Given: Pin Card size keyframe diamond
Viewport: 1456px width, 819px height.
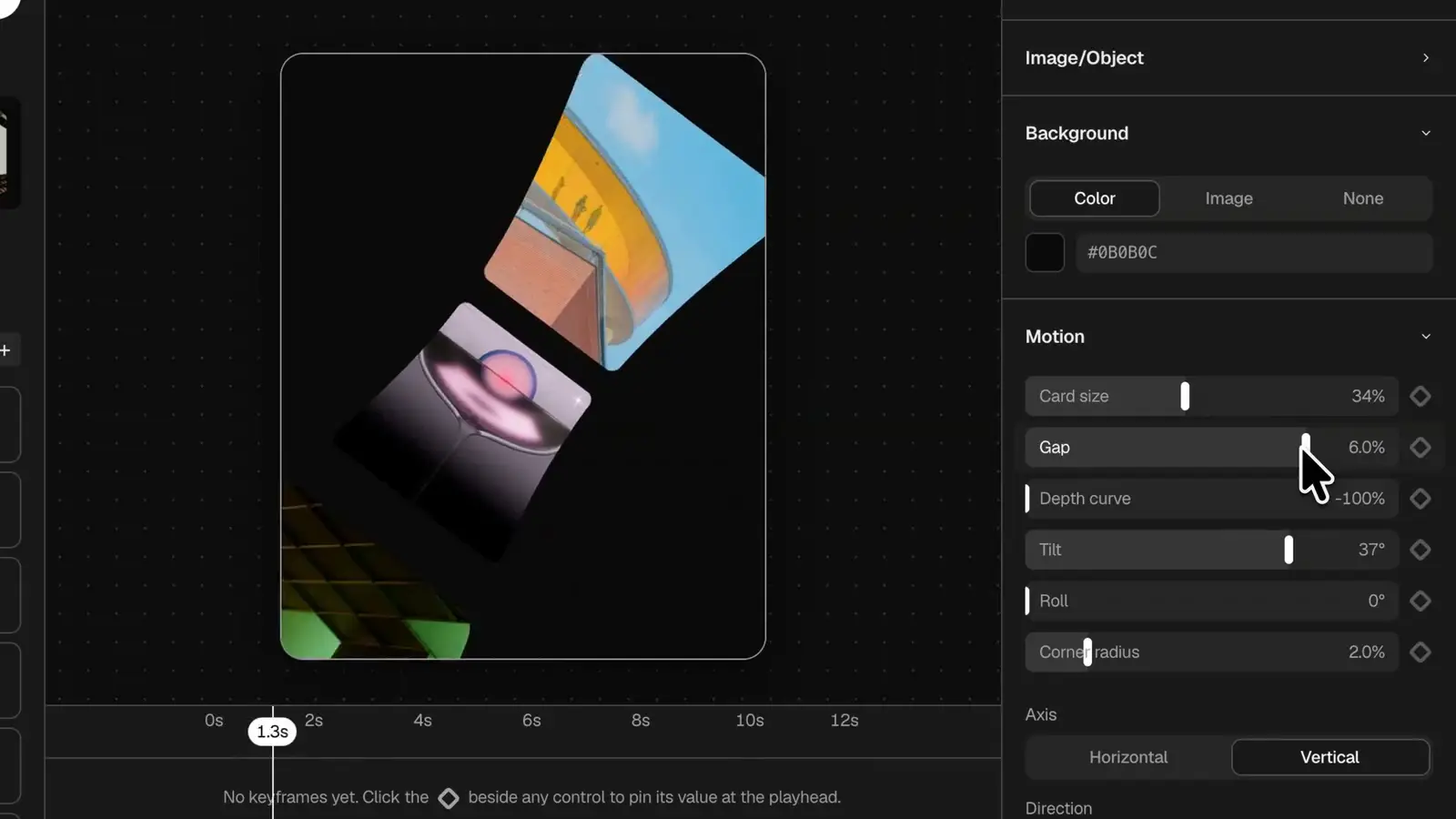Looking at the screenshot, I should (1420, 396).
